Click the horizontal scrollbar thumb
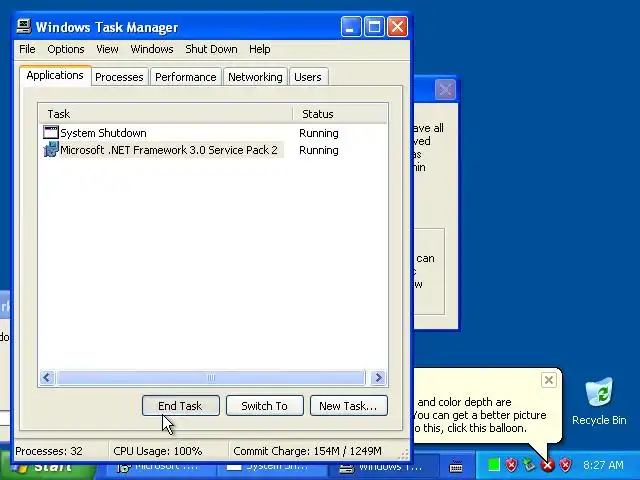This screenshot has height=480, width=640. click(211, 378)
